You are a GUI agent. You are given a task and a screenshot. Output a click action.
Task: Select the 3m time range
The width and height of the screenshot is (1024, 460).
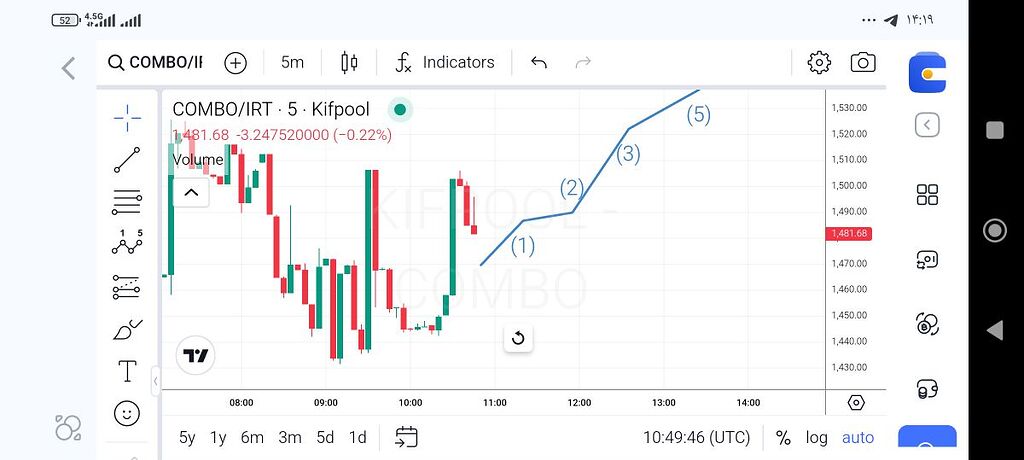(x=290, y=437)
